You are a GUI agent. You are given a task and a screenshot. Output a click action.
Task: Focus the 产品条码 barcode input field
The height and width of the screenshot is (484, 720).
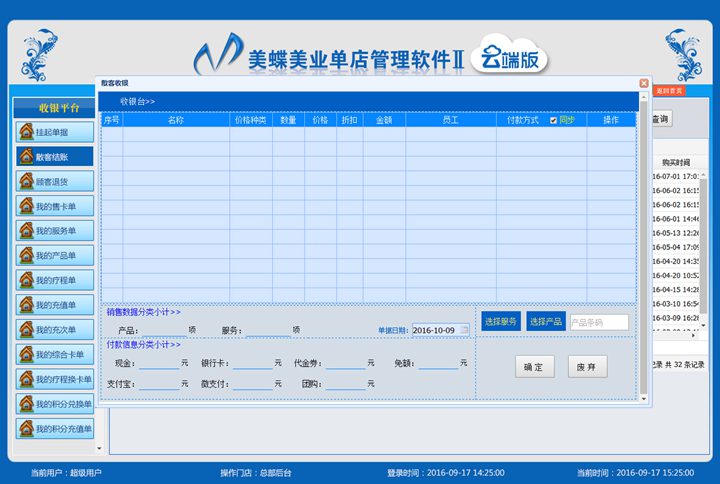(x=599, y=322)
